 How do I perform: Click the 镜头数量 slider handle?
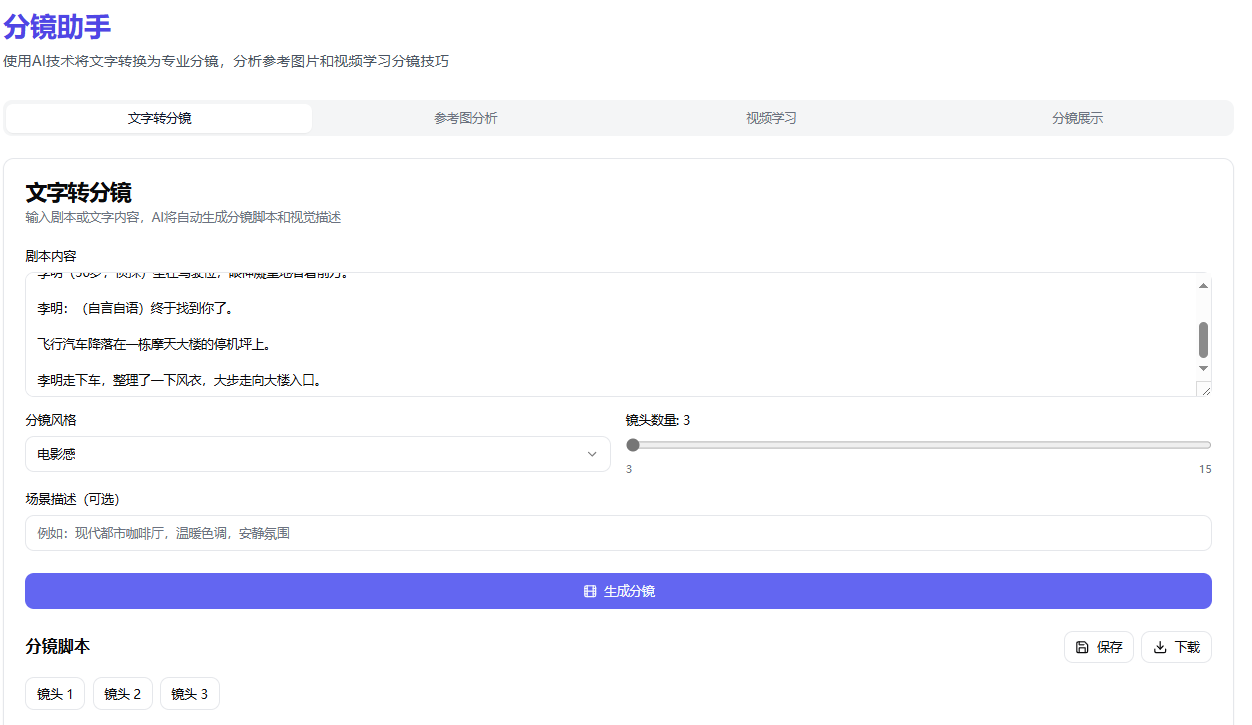[632, 444]
